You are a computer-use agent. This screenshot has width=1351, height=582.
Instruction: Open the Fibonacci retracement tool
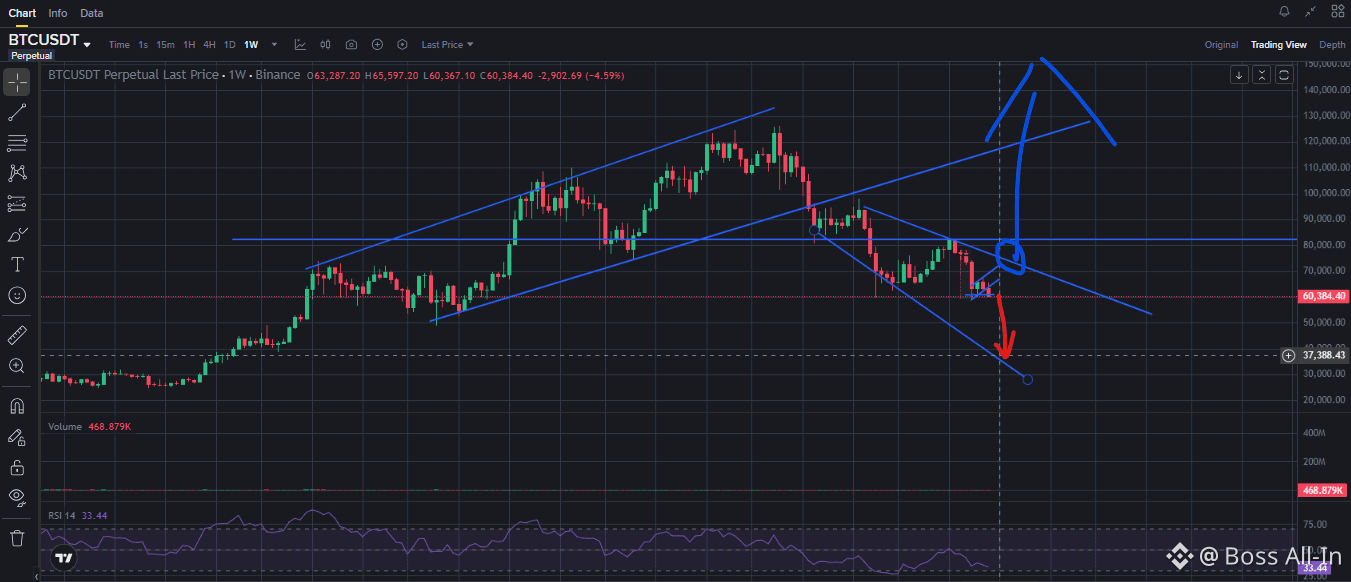click(16, 143)
